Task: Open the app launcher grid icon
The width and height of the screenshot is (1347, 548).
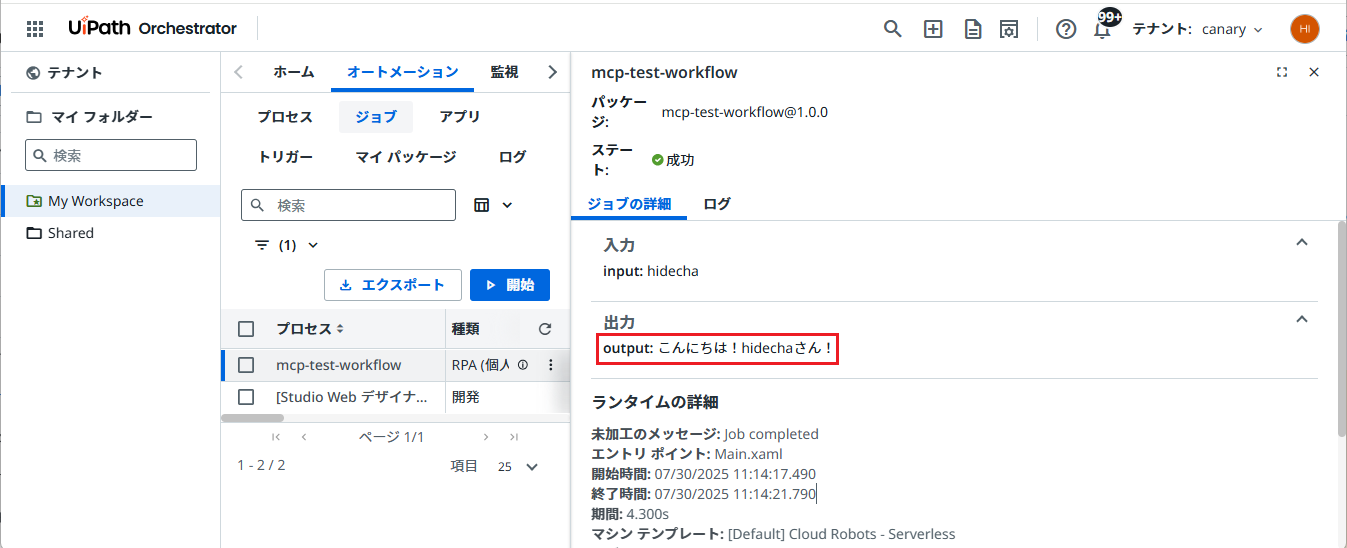Action: click(35, 29)
